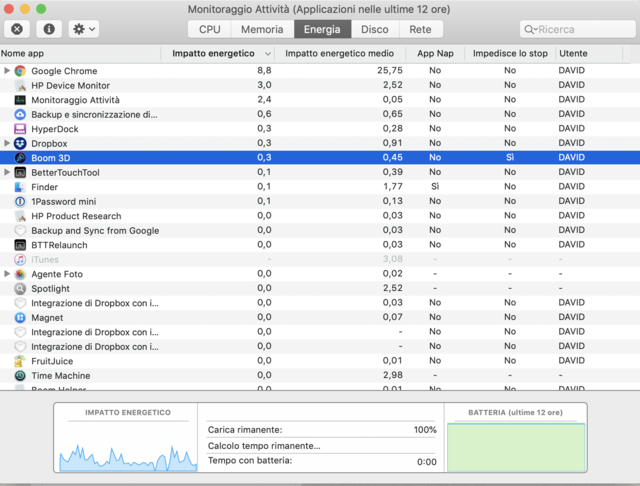Select the FruitJuice row name
The width and height of the screenshot is (640, 486).
(52, 361)
